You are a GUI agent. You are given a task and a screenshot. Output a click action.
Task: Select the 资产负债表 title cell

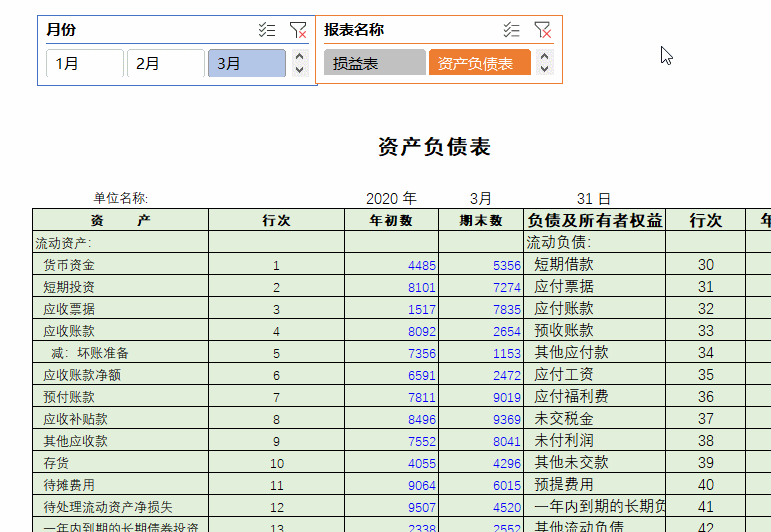(434, 147)
